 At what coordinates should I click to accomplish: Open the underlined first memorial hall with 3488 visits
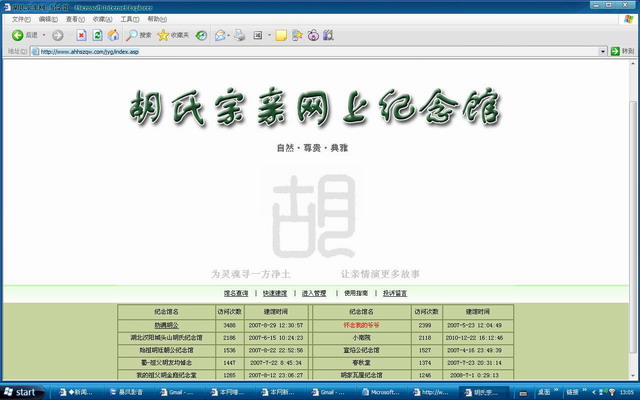coord(167,325)
